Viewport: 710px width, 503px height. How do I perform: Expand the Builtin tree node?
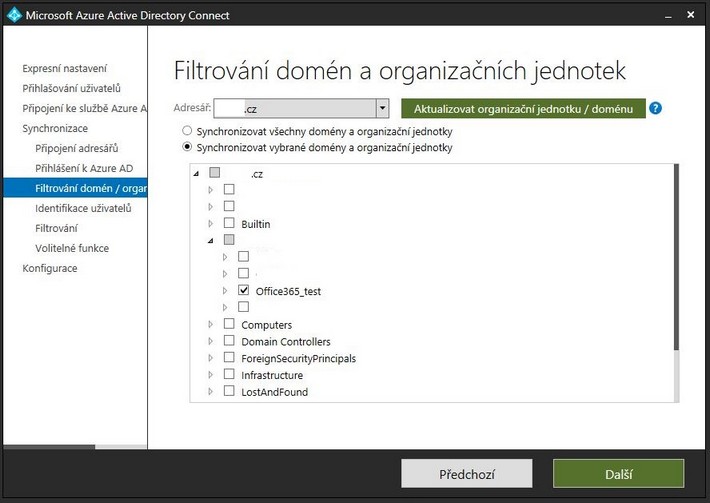[211, 224]
